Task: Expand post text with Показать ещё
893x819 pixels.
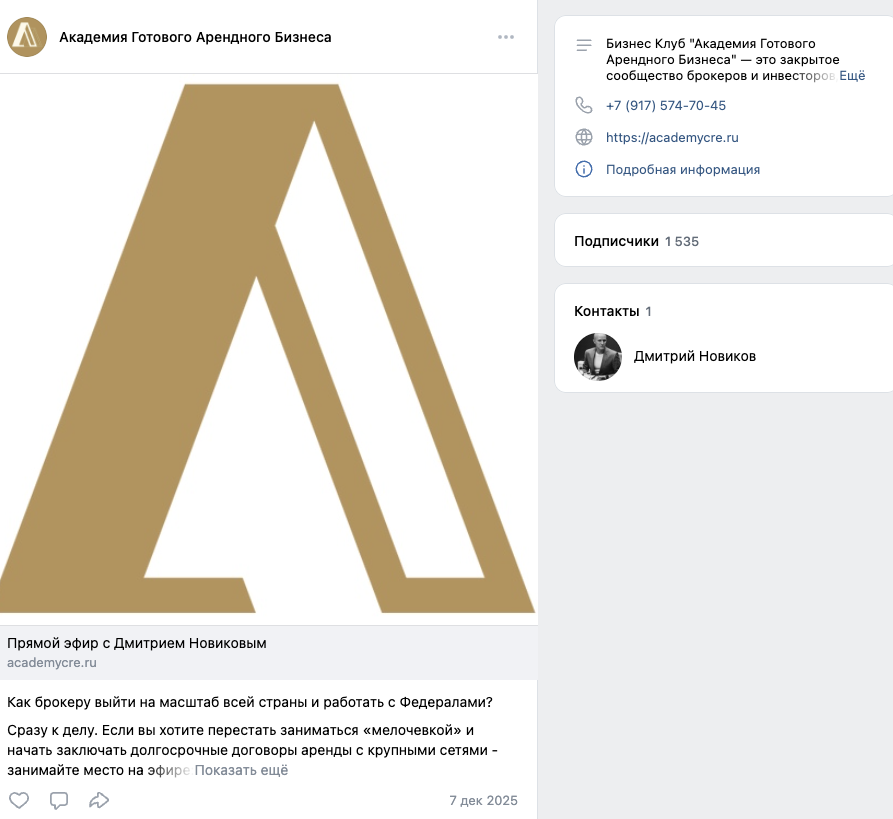Action: click(x=241, y=770)
